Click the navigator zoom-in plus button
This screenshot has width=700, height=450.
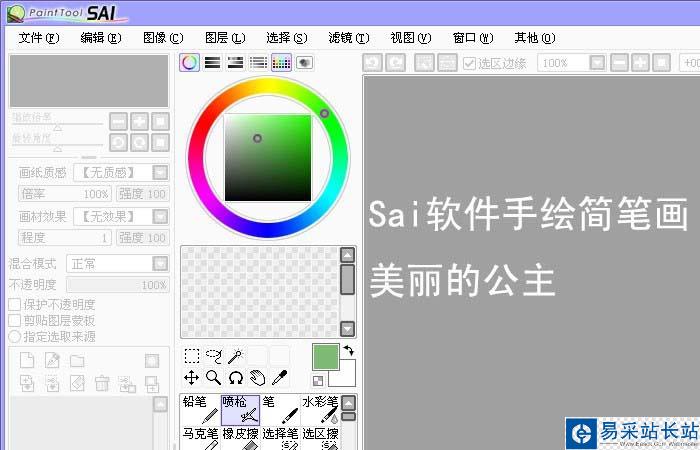[139, 121]
